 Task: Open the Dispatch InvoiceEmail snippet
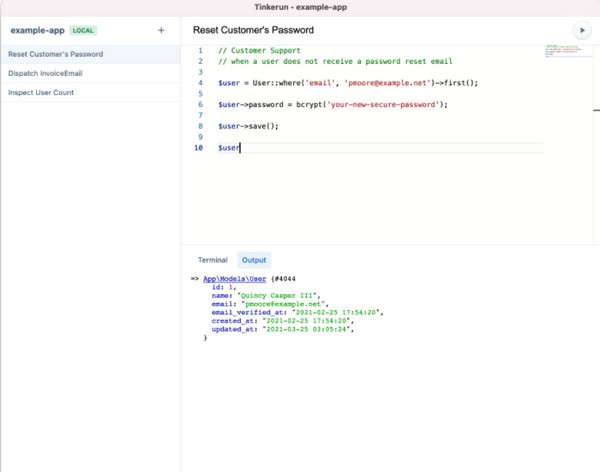tap(45, 73)
